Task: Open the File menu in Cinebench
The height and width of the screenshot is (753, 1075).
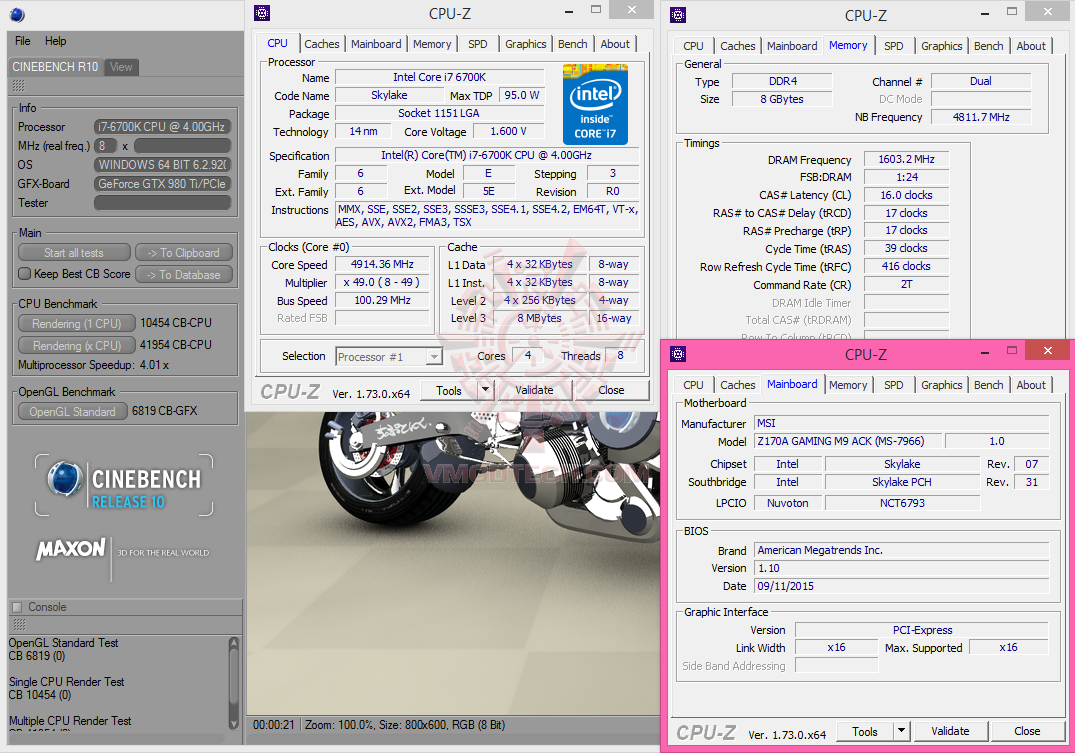Action: (23, 41)
